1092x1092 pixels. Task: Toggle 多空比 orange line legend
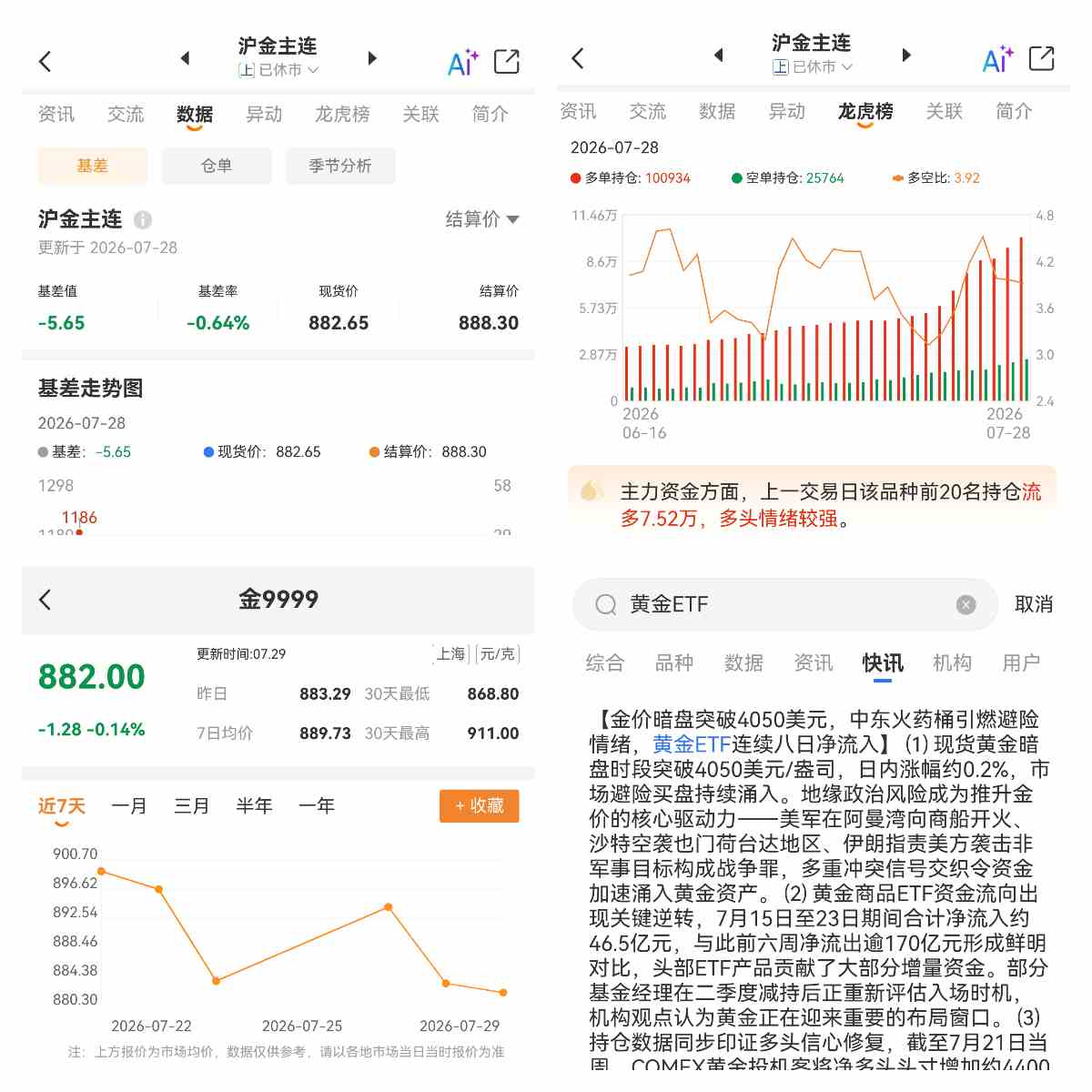935,178
